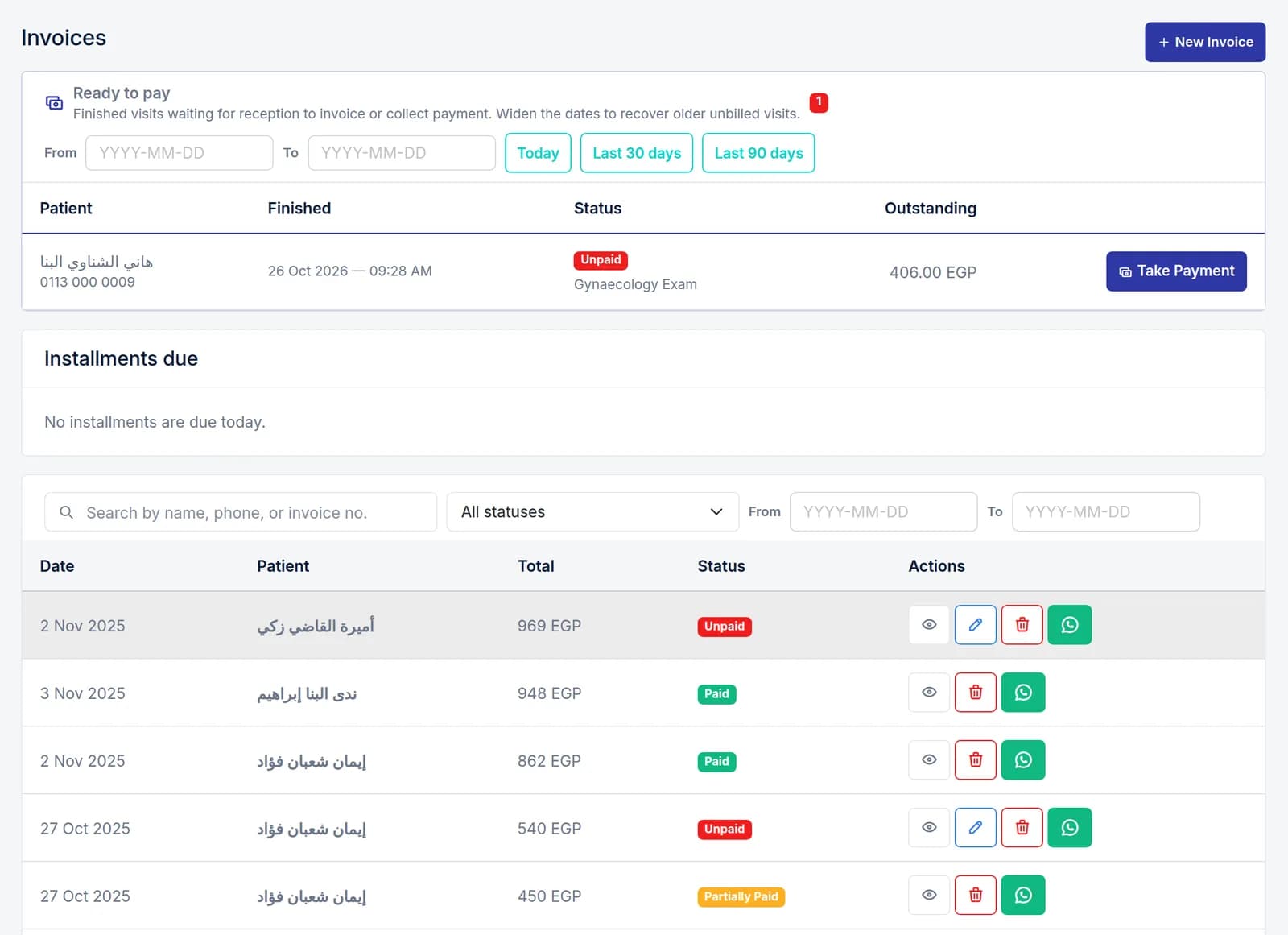The width and height of the screenshot is (1288, 935).
Task: Click the Paid badge on 948 EGP row
Action: (x=716, y=693)
